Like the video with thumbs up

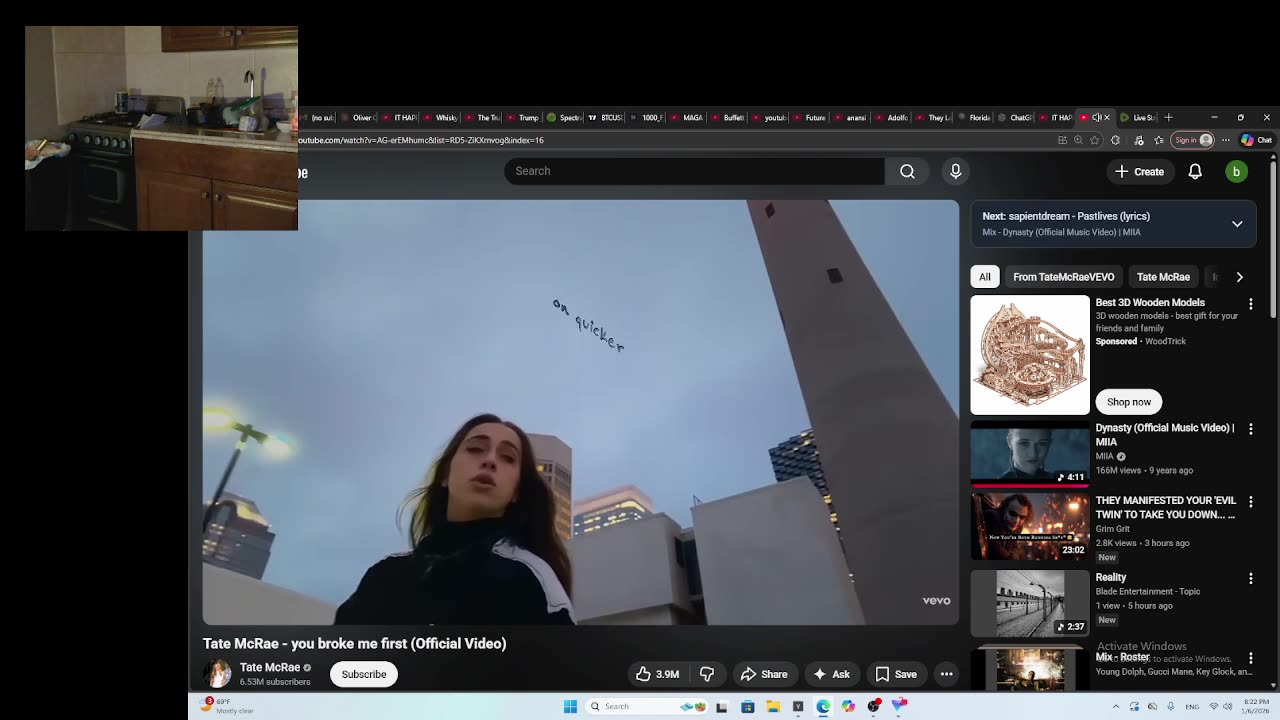click(657, 674)
